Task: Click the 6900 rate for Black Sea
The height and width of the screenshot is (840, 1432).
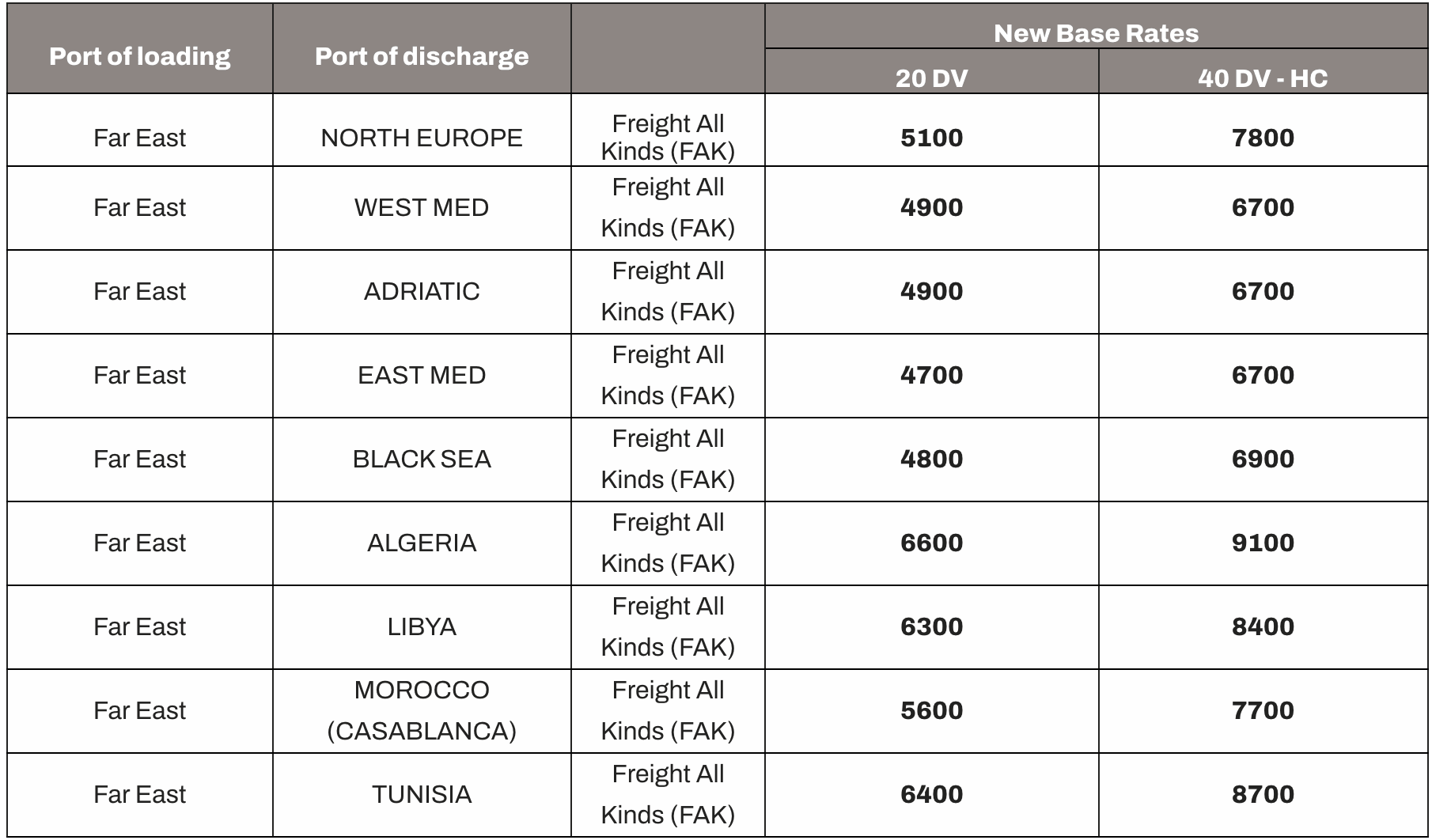Action: coord(1263,459)
